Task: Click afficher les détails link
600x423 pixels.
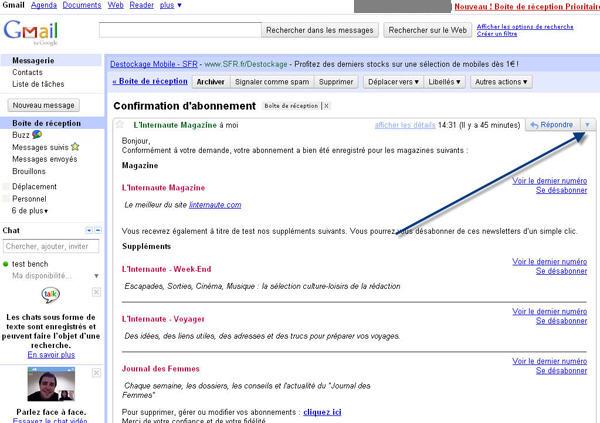Action: pos(405,125)
